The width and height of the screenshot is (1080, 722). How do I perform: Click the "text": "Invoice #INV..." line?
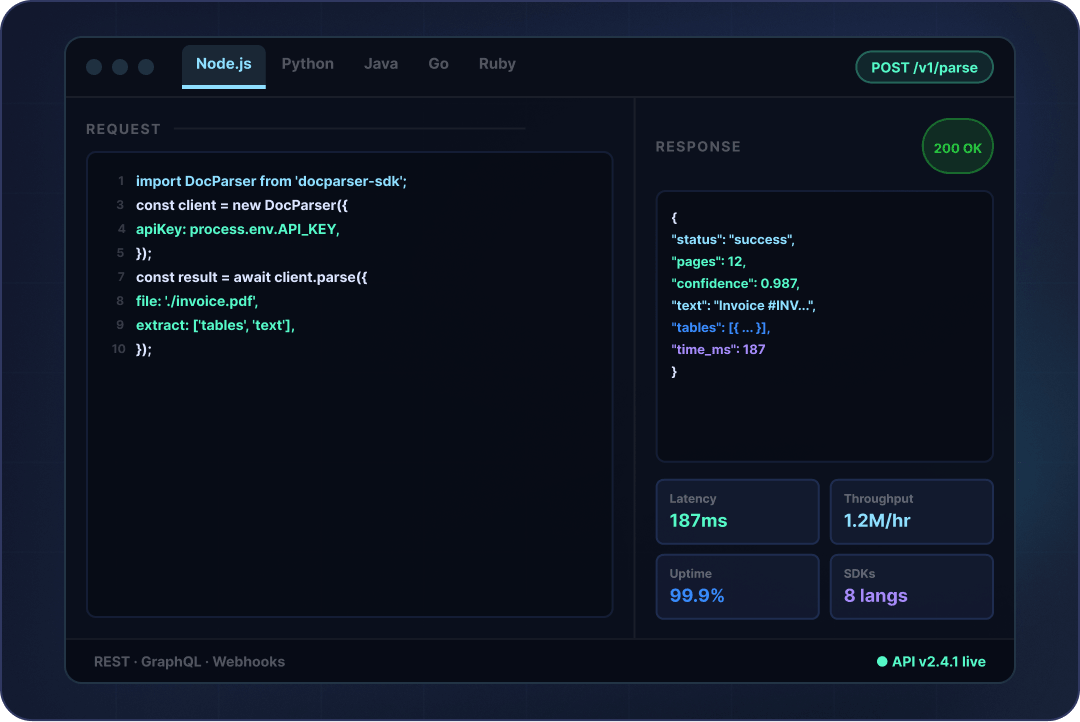[x=743, y=306]
